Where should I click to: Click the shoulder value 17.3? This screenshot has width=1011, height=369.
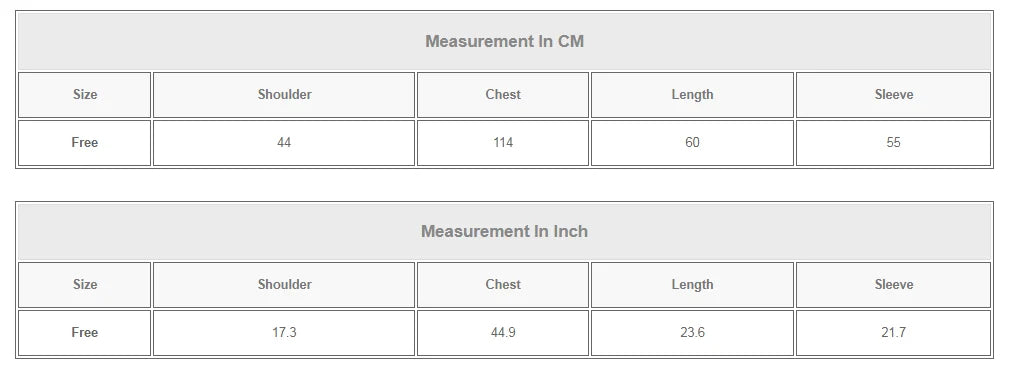[284, 333]
